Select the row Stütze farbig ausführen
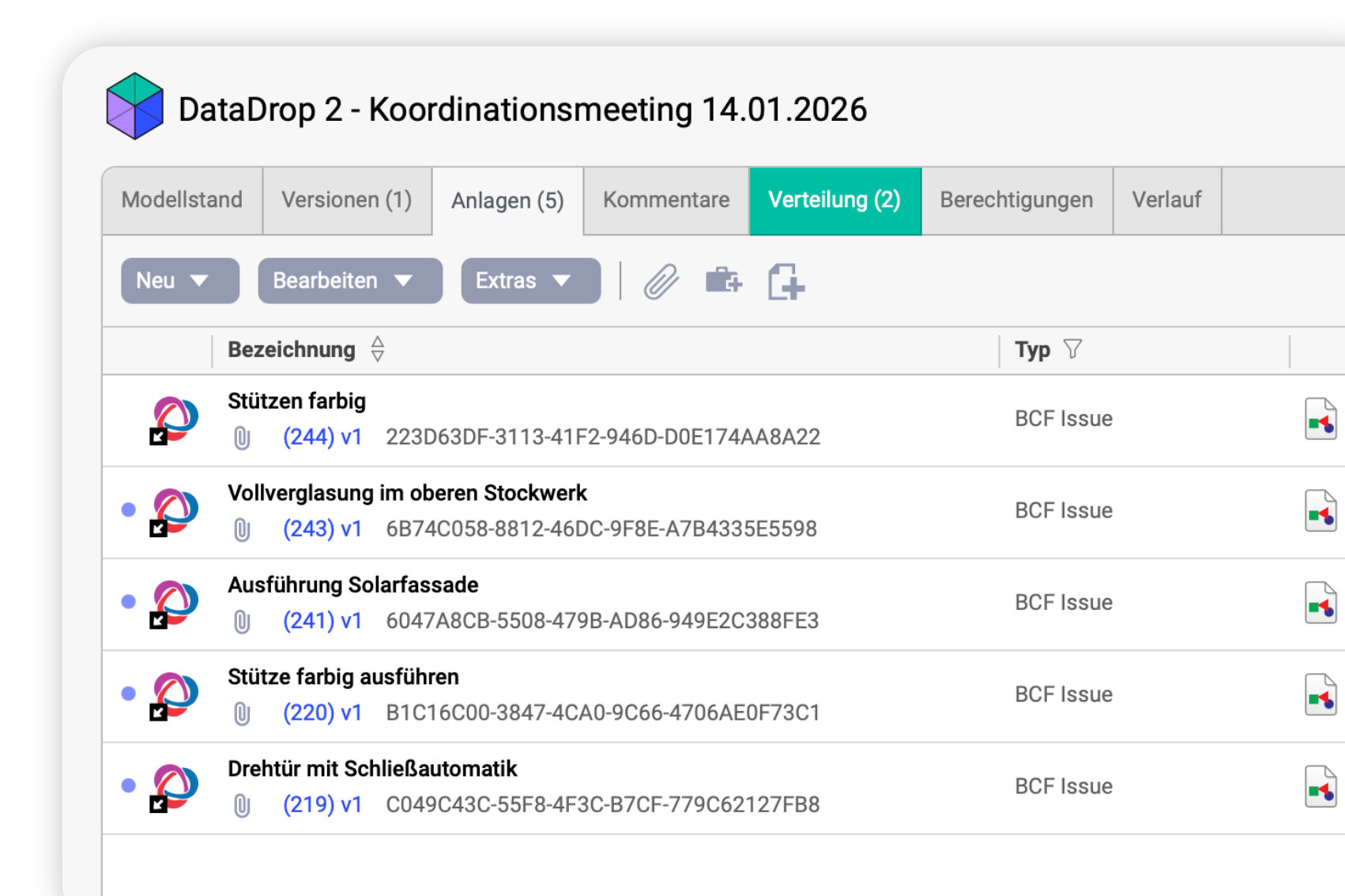Screen dimensions: 1345x896 [x=723, y=696]
